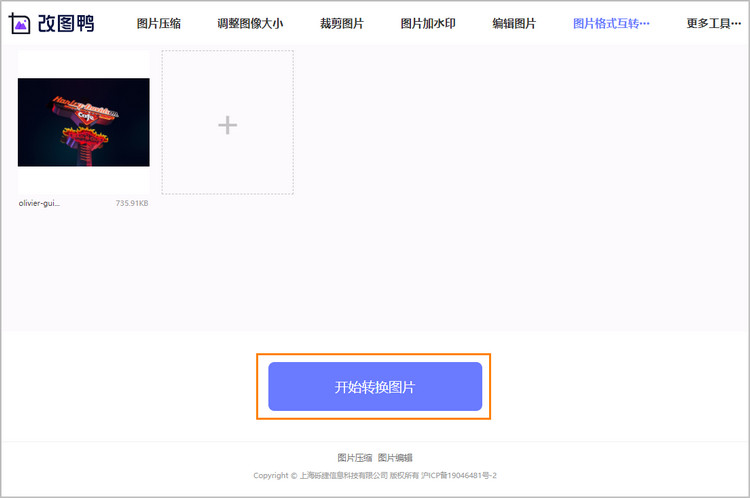Viewport: 750px width, 498px height.
Task: Open 编辑图片 from the navigation bar
Action: (514, 23)
